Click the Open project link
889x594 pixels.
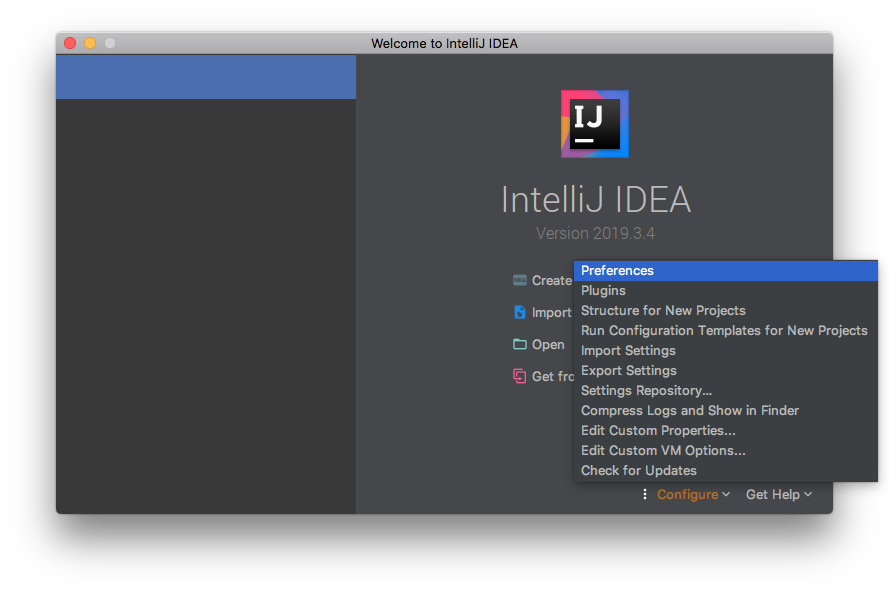(548, 344)
